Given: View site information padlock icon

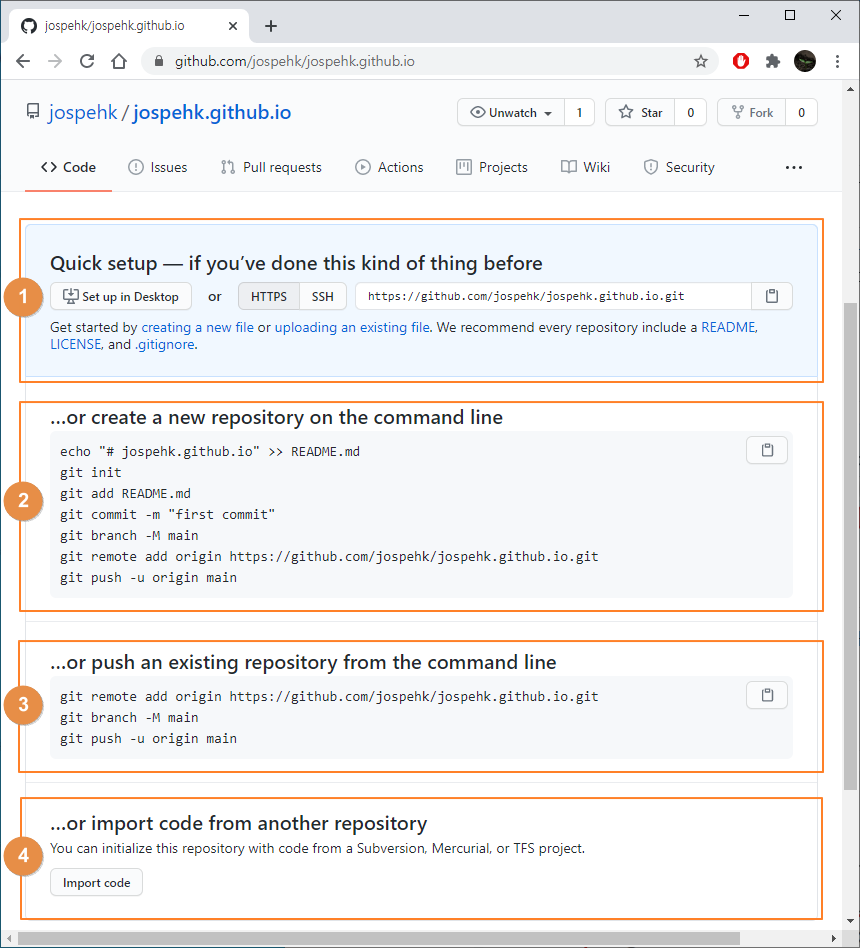Looking at the screenshot, I should [x=158, y=61].
